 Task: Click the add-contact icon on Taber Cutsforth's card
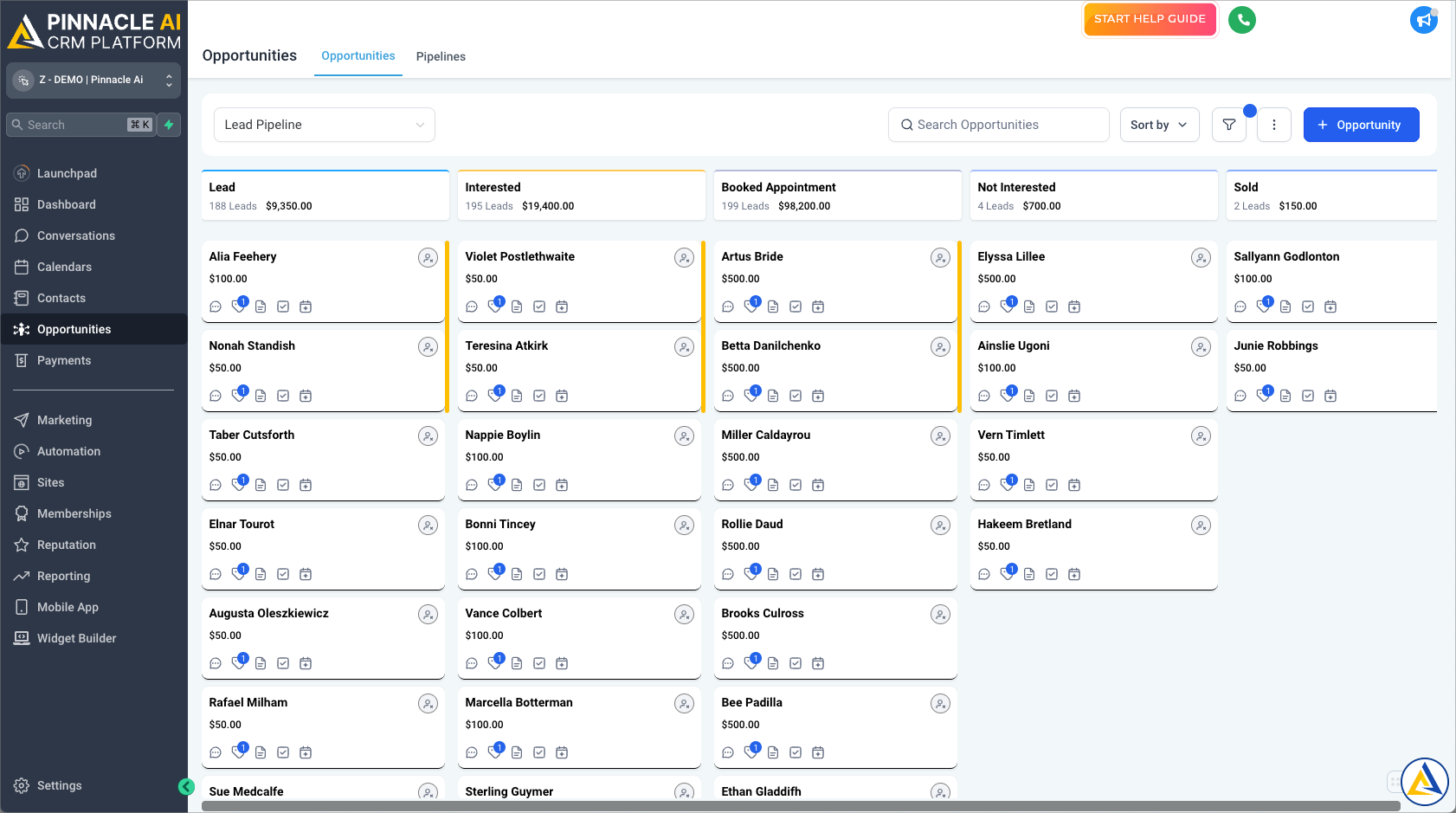[428, 436]
